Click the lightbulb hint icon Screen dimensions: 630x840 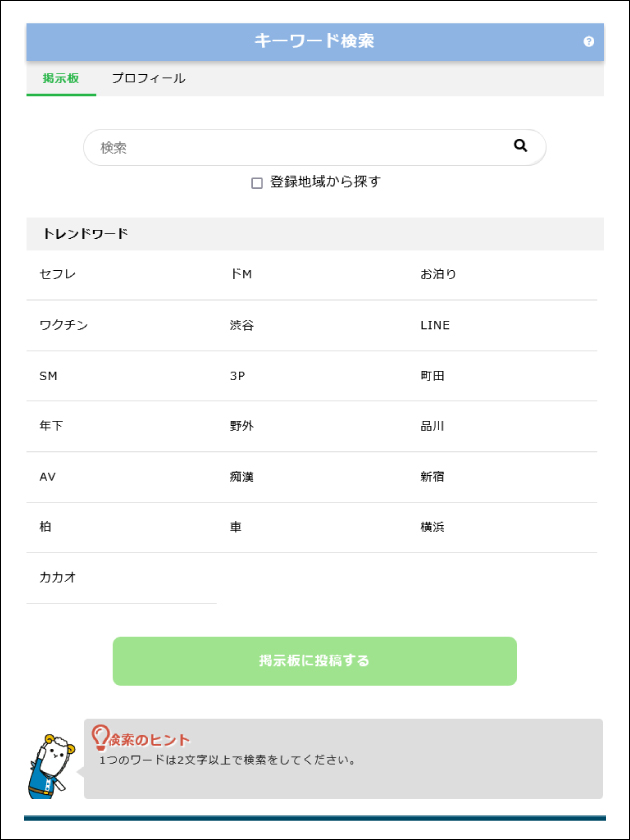click(100, 737)
